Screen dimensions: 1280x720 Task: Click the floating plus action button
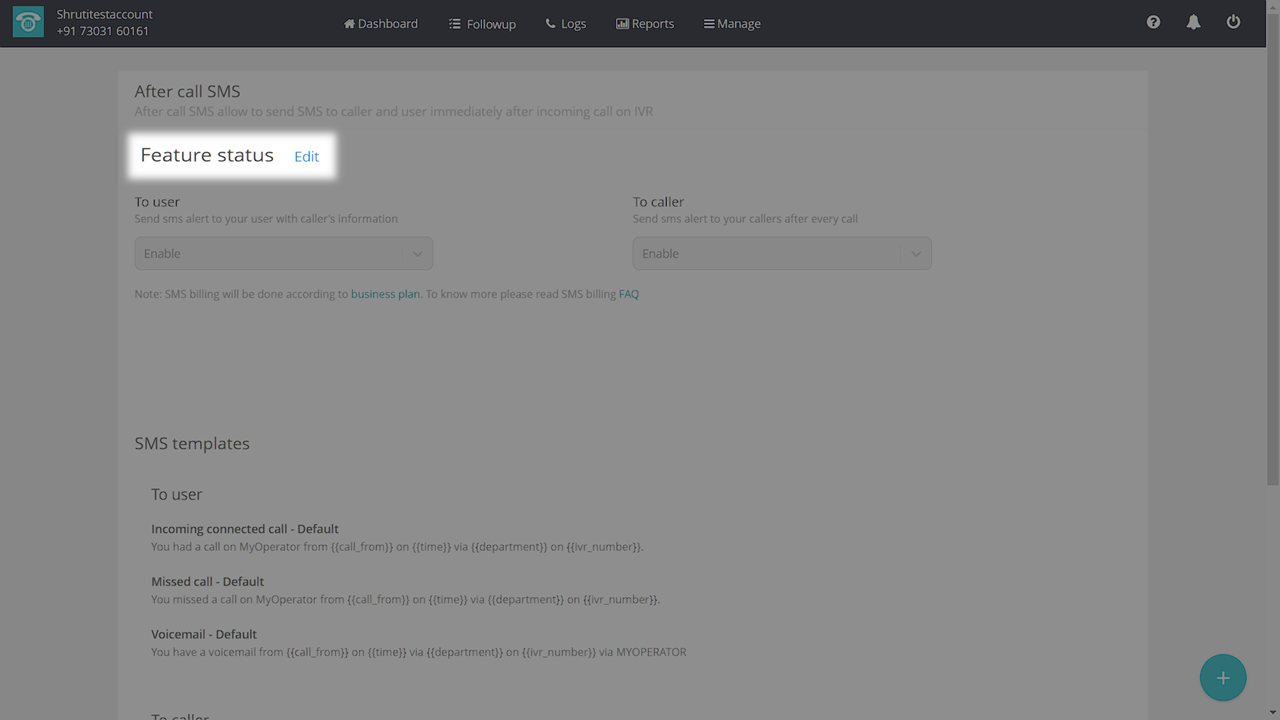click(x=1222, y=678)
